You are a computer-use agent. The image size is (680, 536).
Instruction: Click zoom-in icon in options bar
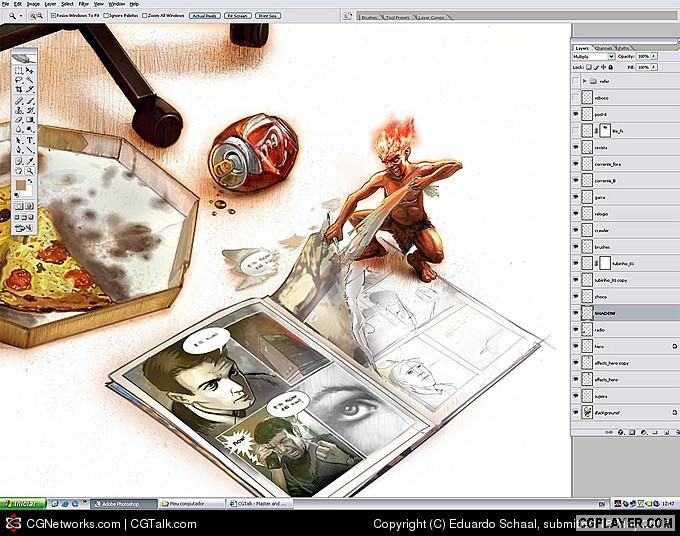33,16
